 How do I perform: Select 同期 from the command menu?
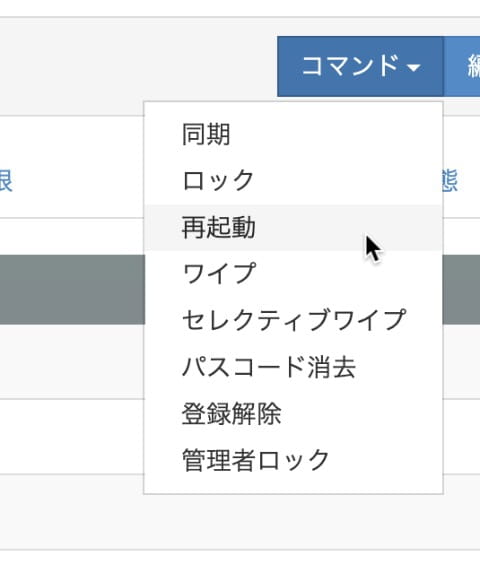click(293, 134)
